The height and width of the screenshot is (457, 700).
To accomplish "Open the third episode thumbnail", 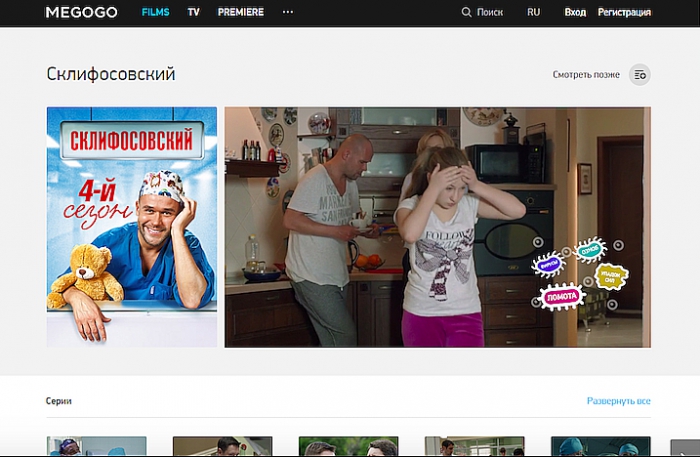I will pos(348,446).
